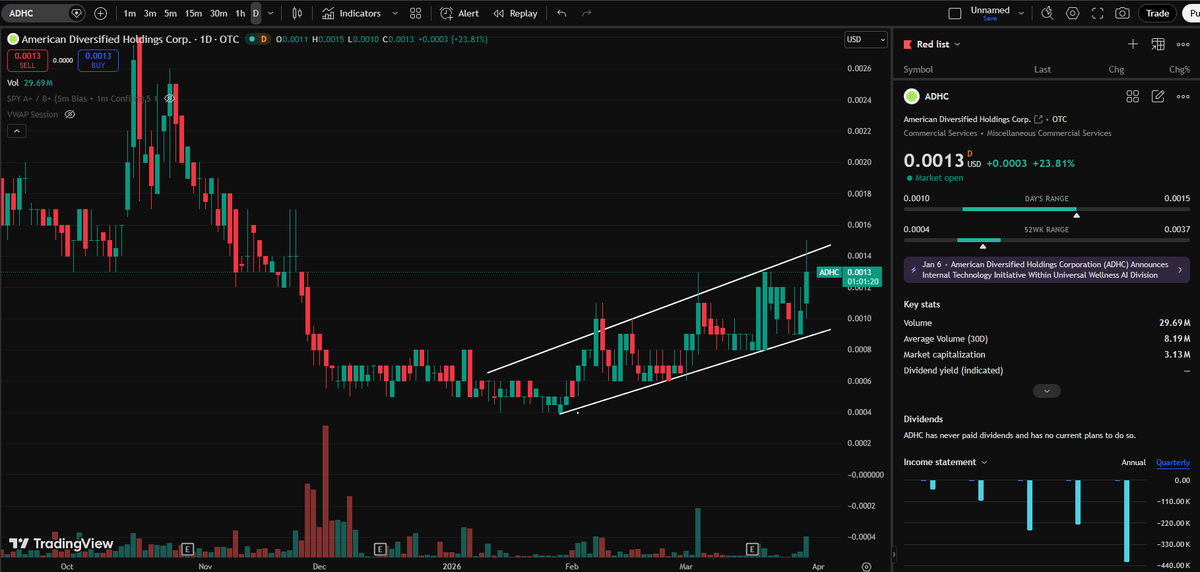Switch income statement to Annual

(1133, 462)
